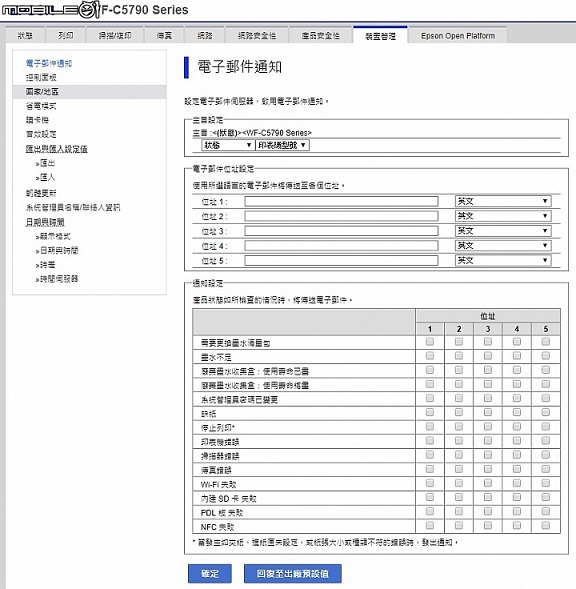Screen dimensions: 576x589
Task: Check 墨水不足 for address 1
Action: pyautogui.click(x=430, y=356)
